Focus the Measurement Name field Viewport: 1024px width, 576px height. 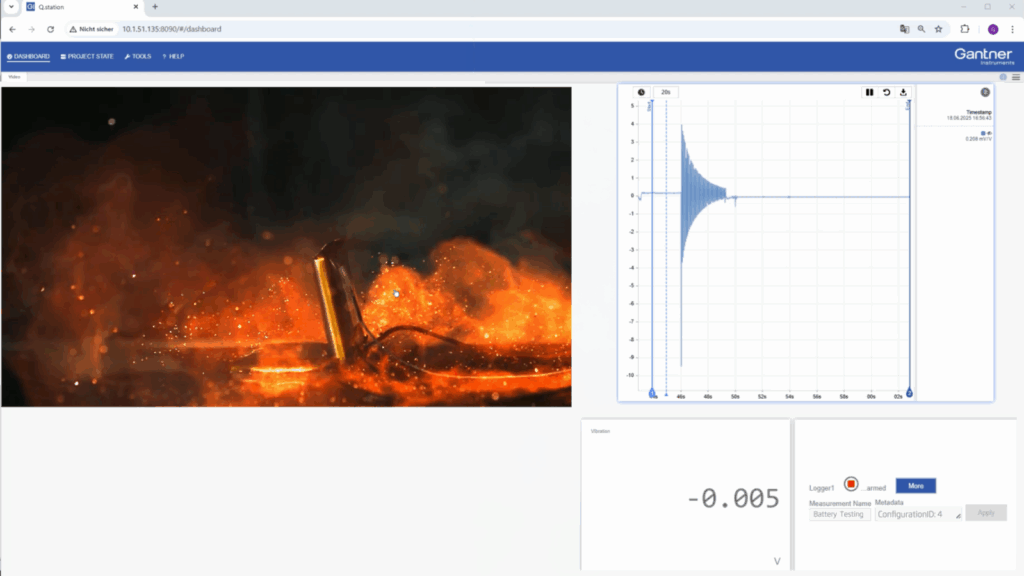point(839,515)
